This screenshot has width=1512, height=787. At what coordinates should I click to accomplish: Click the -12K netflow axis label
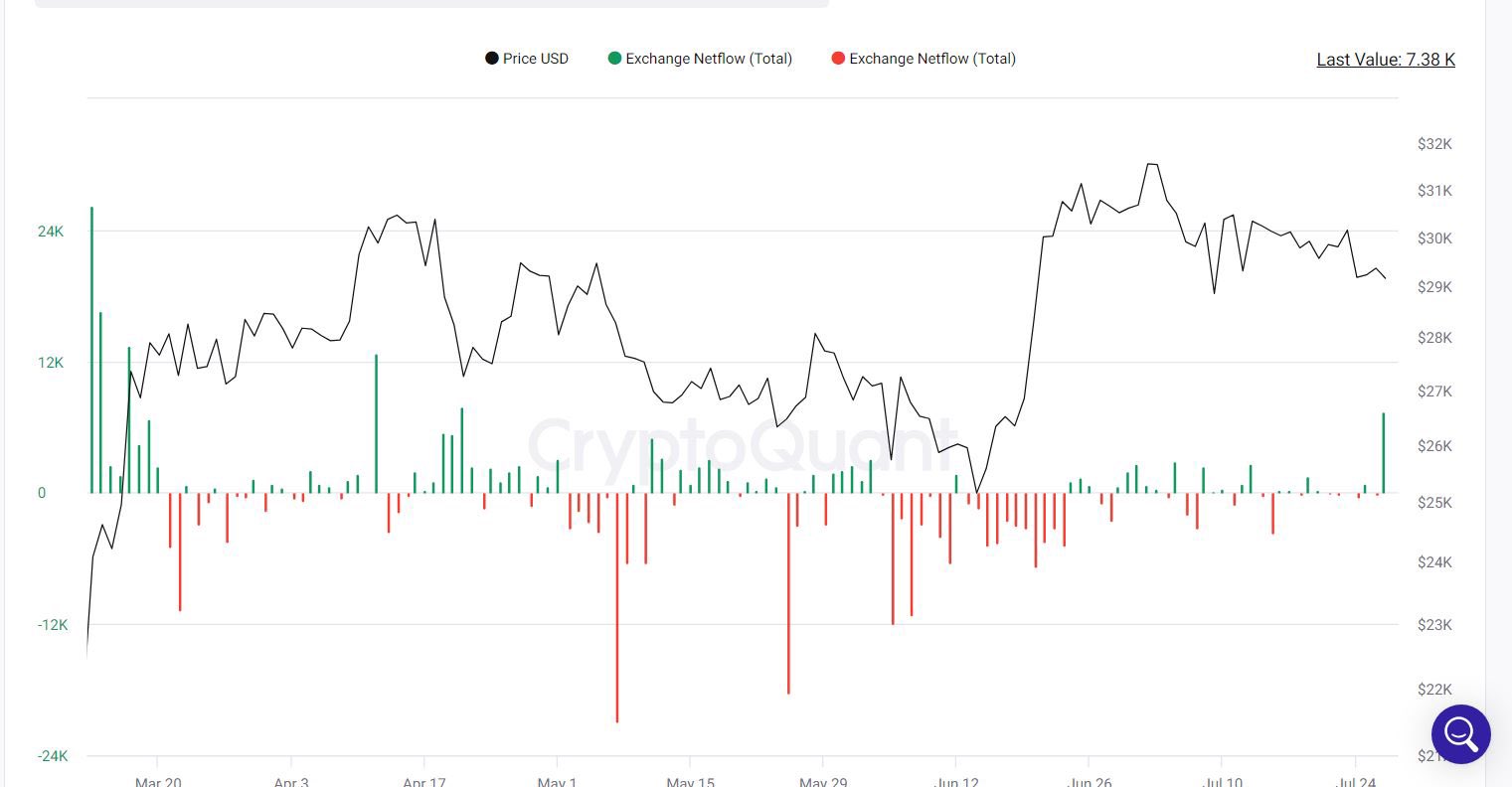click(53, 625)
